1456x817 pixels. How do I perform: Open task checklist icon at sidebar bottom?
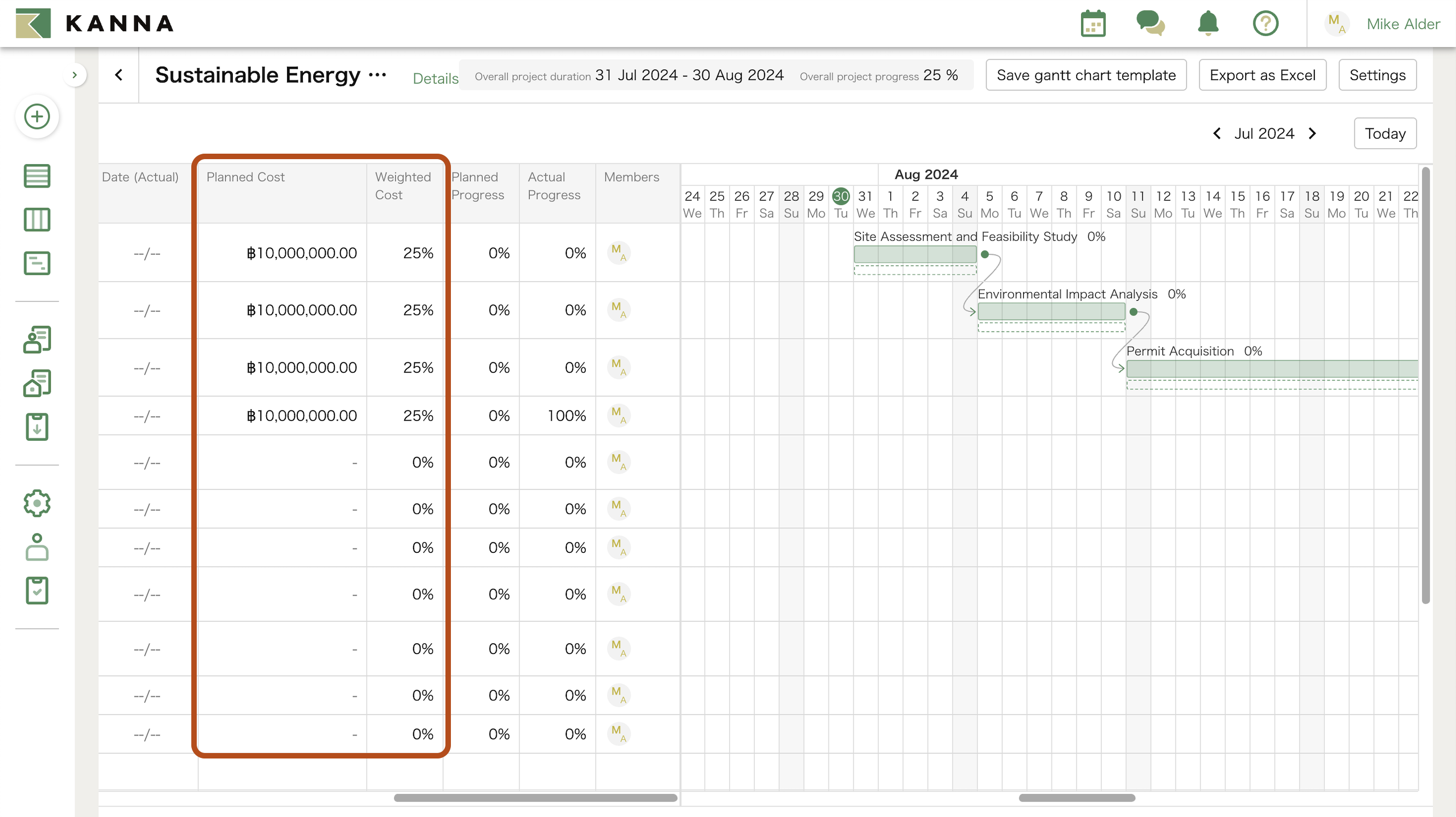click(x=37, y=590)
